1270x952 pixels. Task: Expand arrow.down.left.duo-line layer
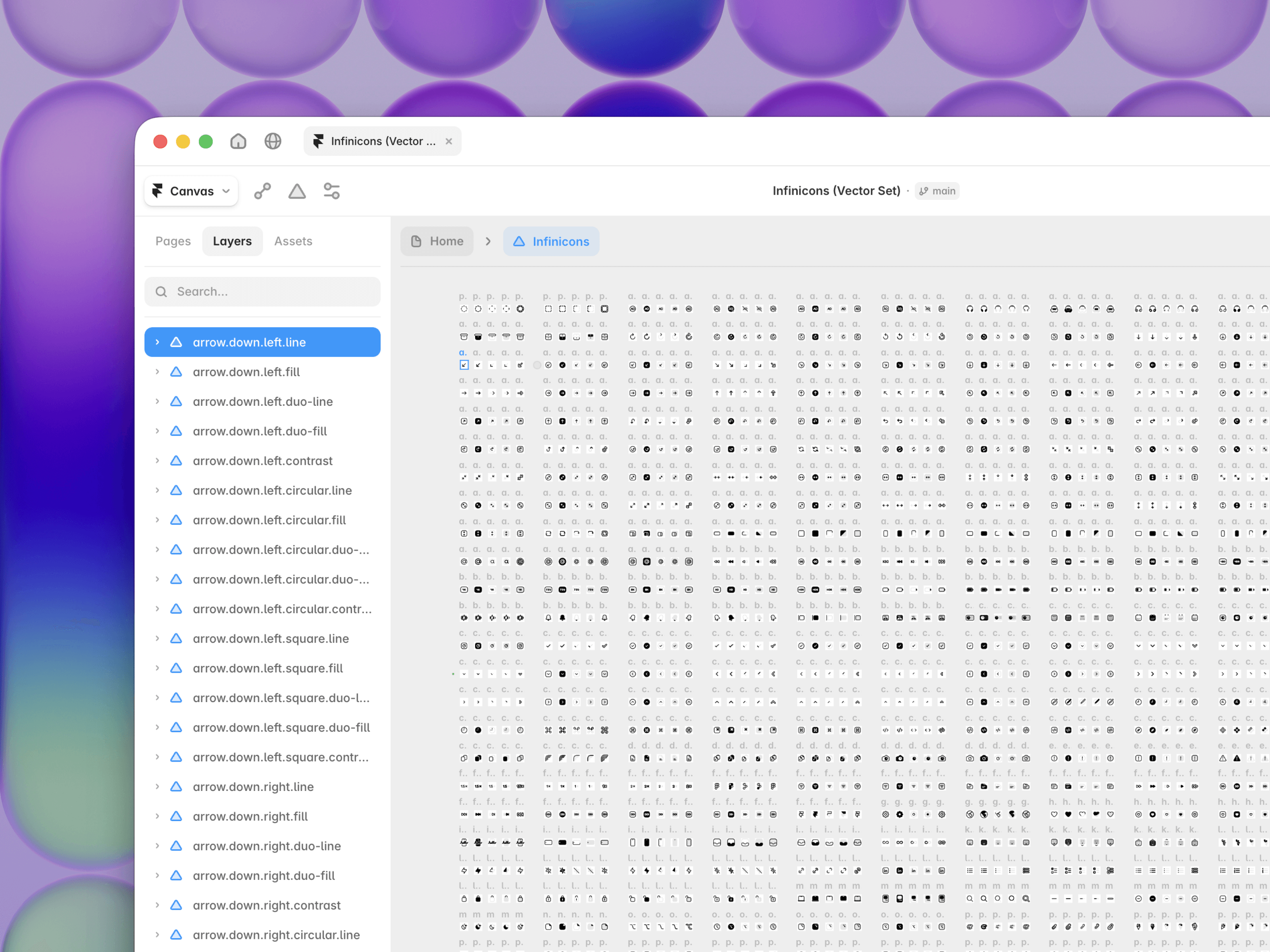click(157, 402)
